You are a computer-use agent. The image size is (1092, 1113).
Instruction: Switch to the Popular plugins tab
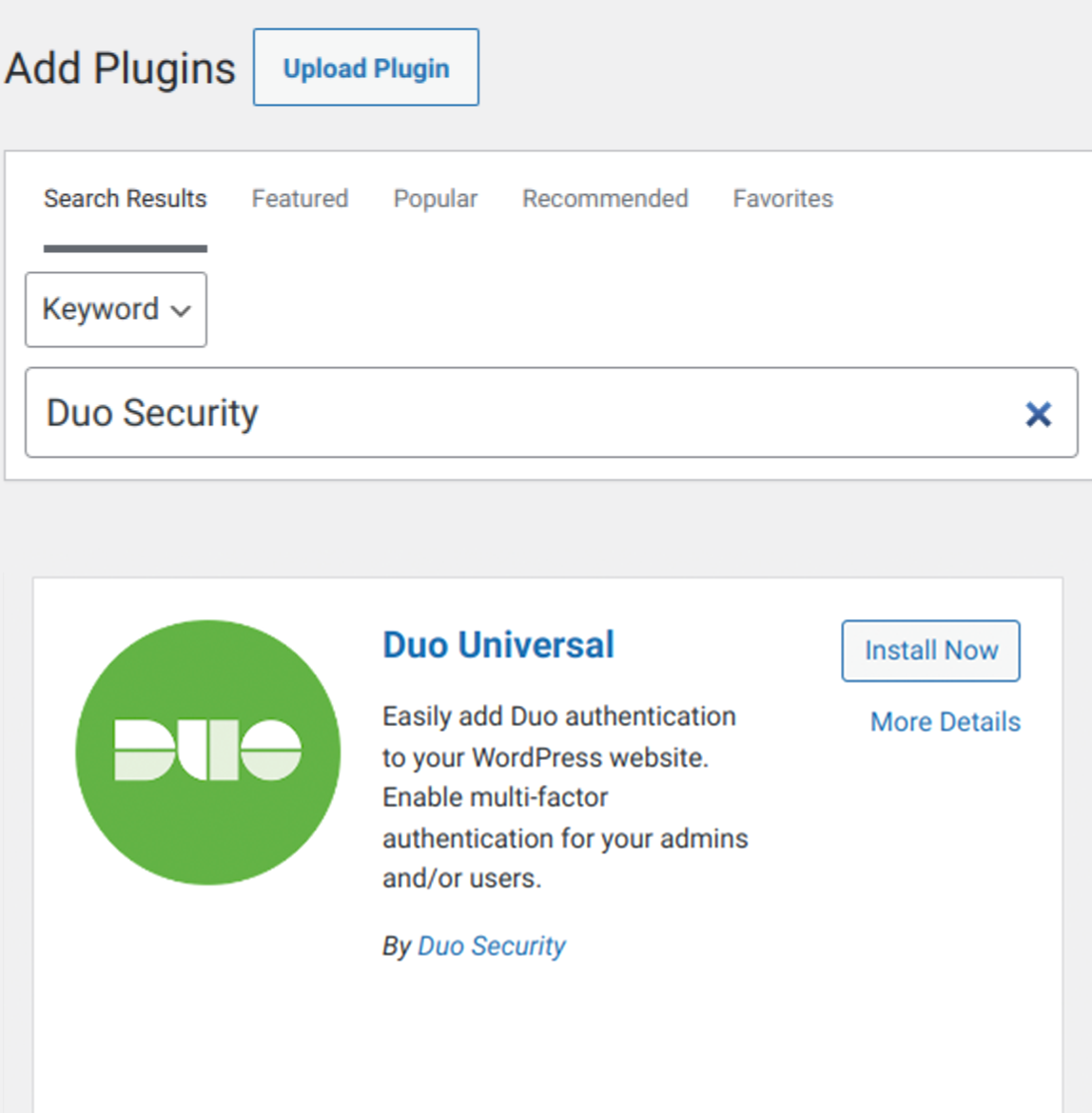point(434,199)
